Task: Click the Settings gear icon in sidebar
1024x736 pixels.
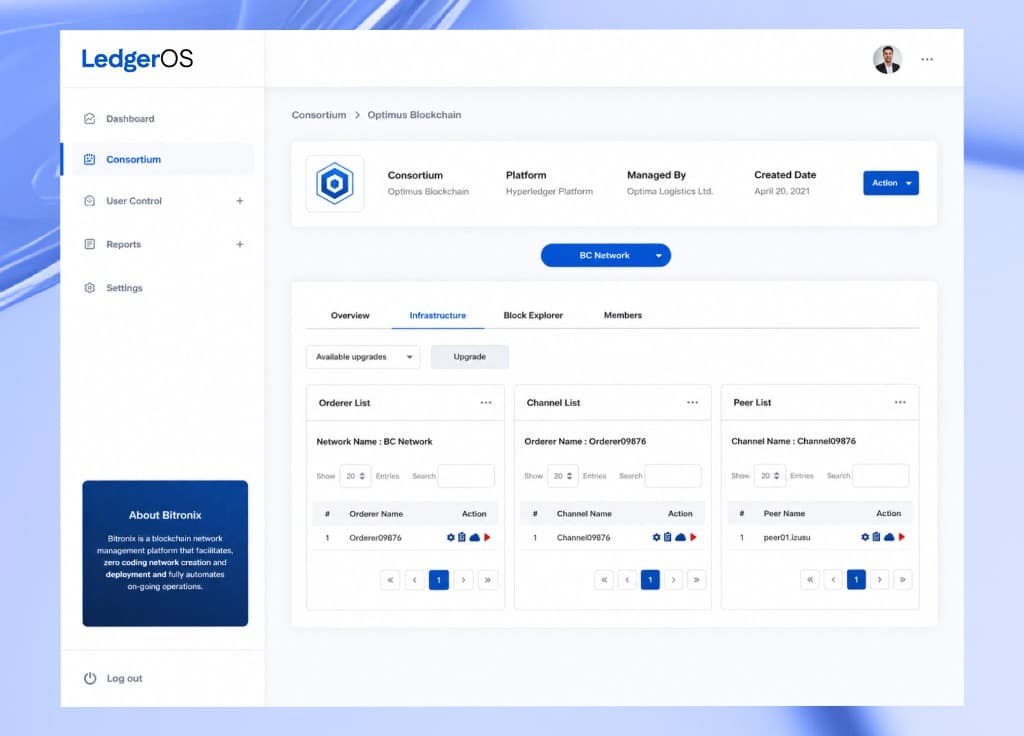Action: coord(89,288)
